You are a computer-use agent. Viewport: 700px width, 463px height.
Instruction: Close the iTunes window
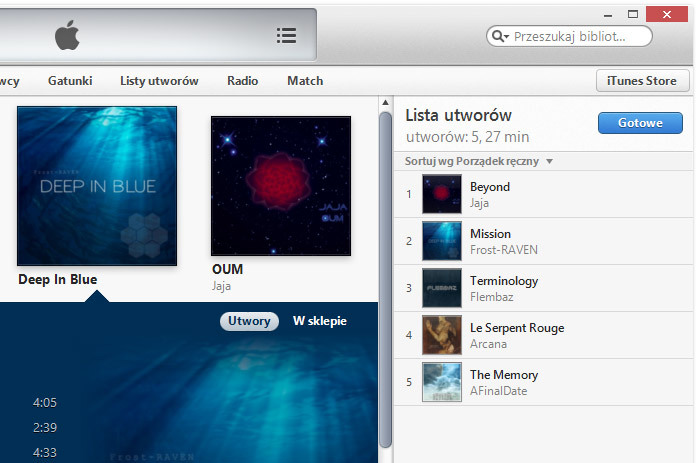coord(667,14)
